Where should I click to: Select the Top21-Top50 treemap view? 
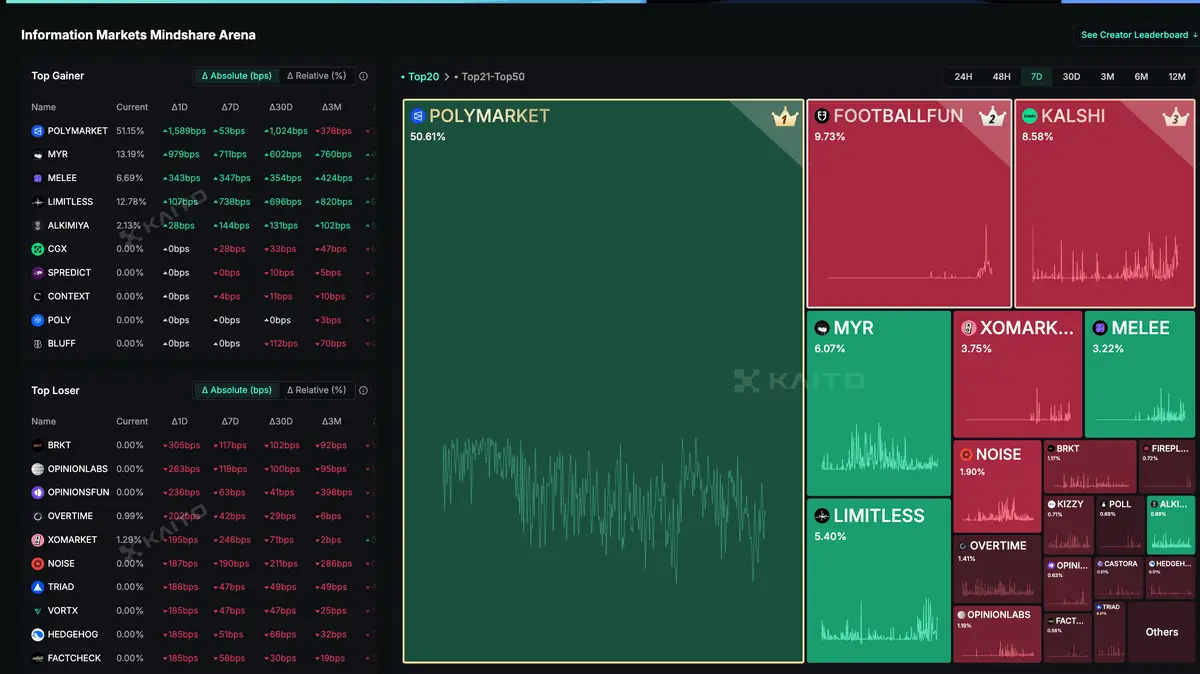(489, 77)
